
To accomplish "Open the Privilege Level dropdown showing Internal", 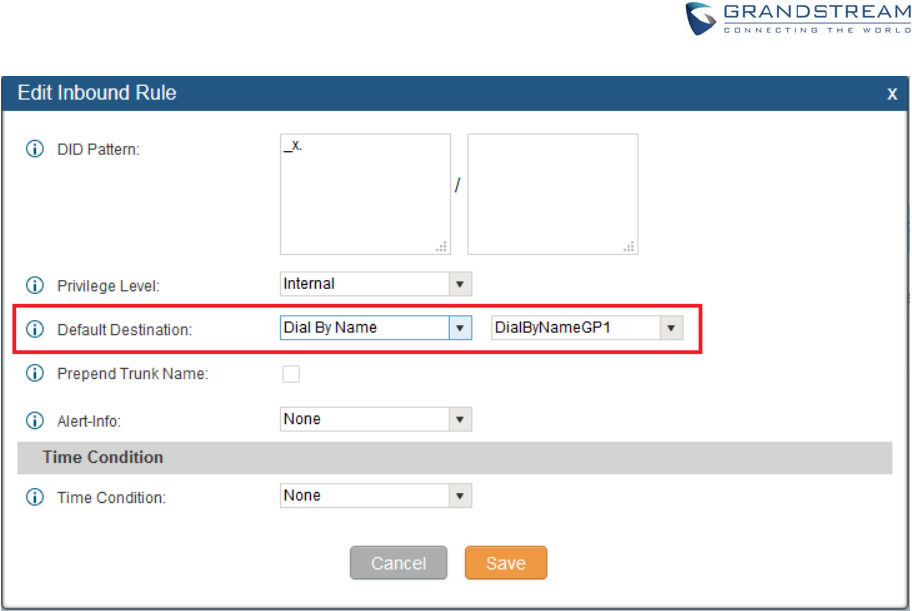I will coord(376,284).
